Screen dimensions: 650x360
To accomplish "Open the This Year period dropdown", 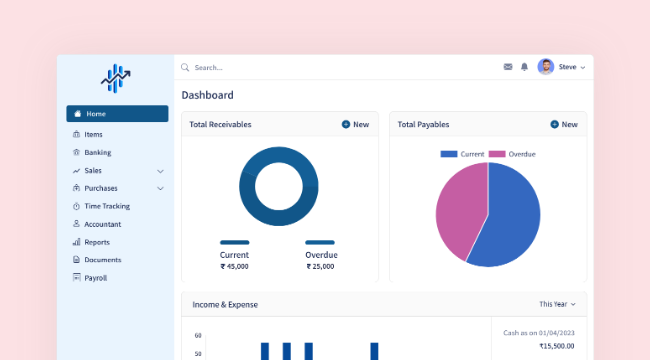I will coord(557,304).
